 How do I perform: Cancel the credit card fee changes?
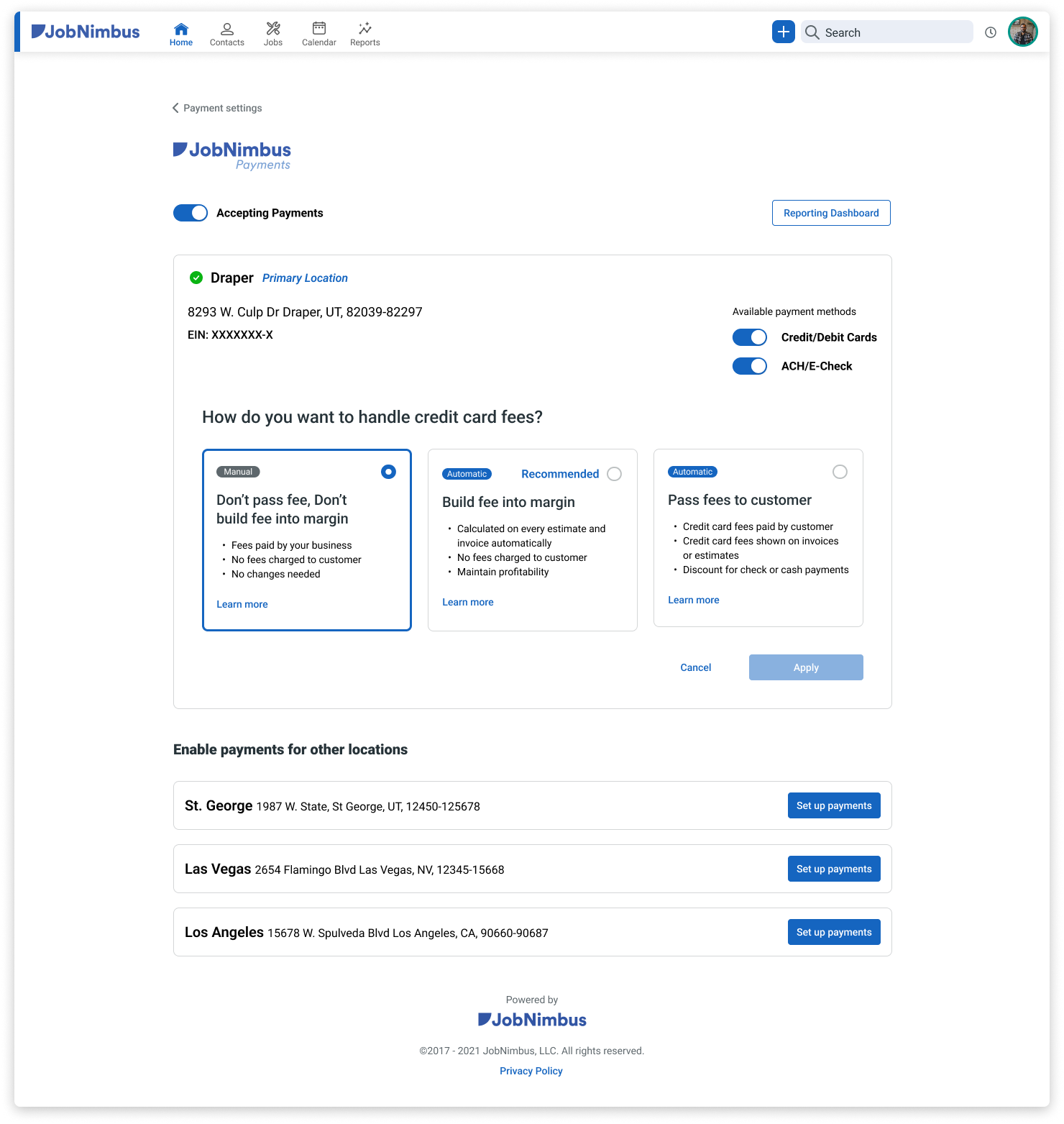tap(696, 667)
